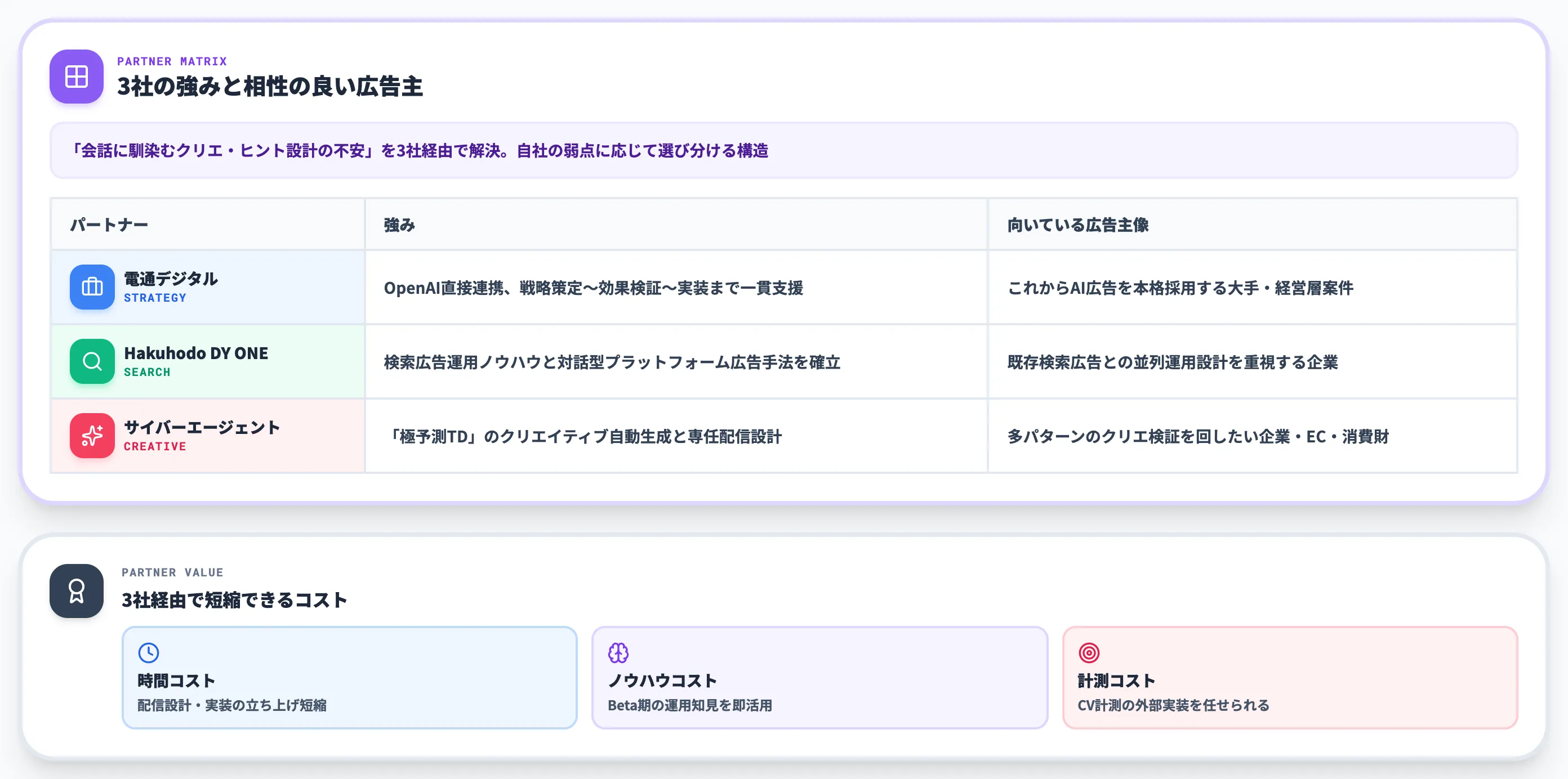Click the clock icon in 時間コスト card
Image resolution: width=1568 pixels, height=779 pixels.
(149, 652)
